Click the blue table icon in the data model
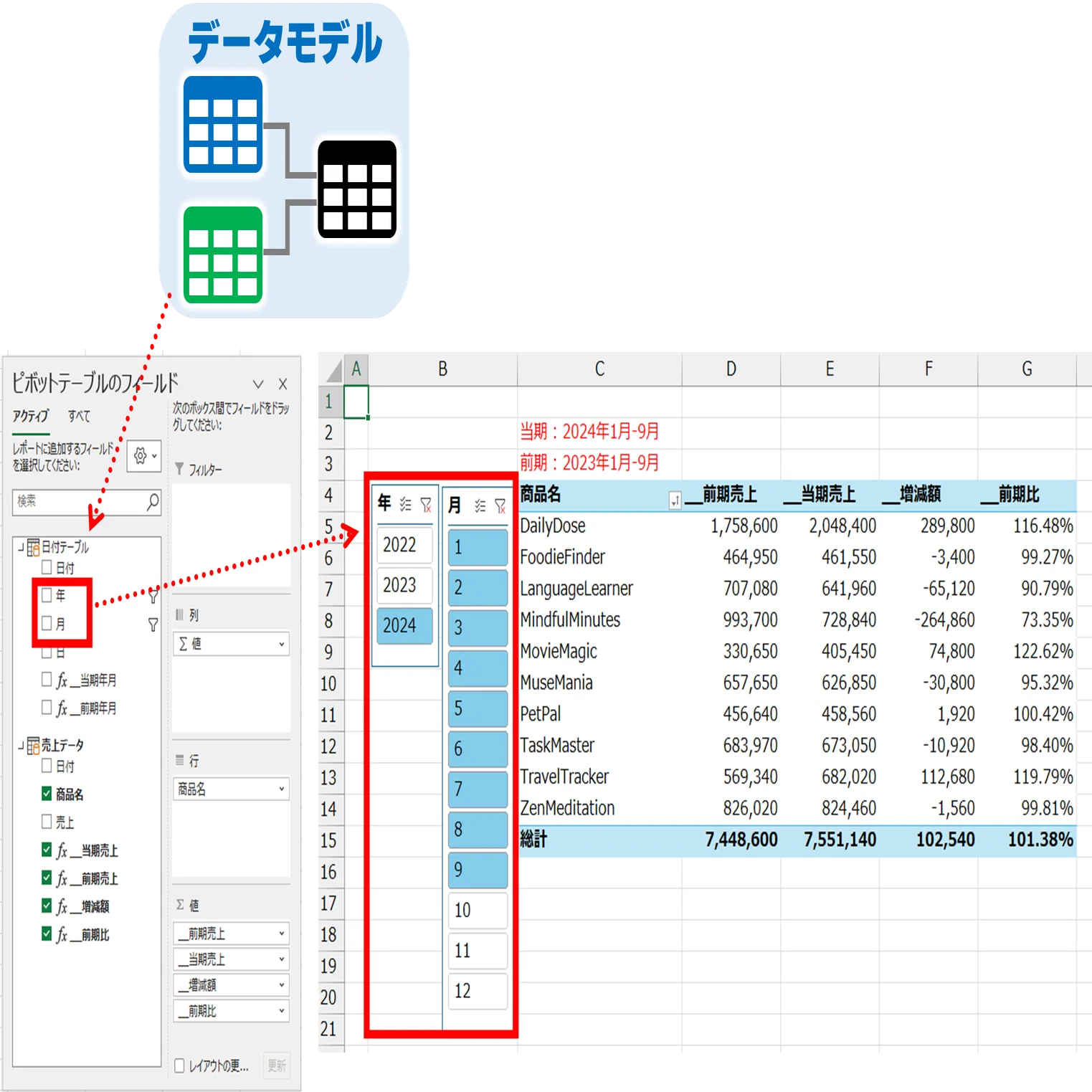 tap(223, 125)
